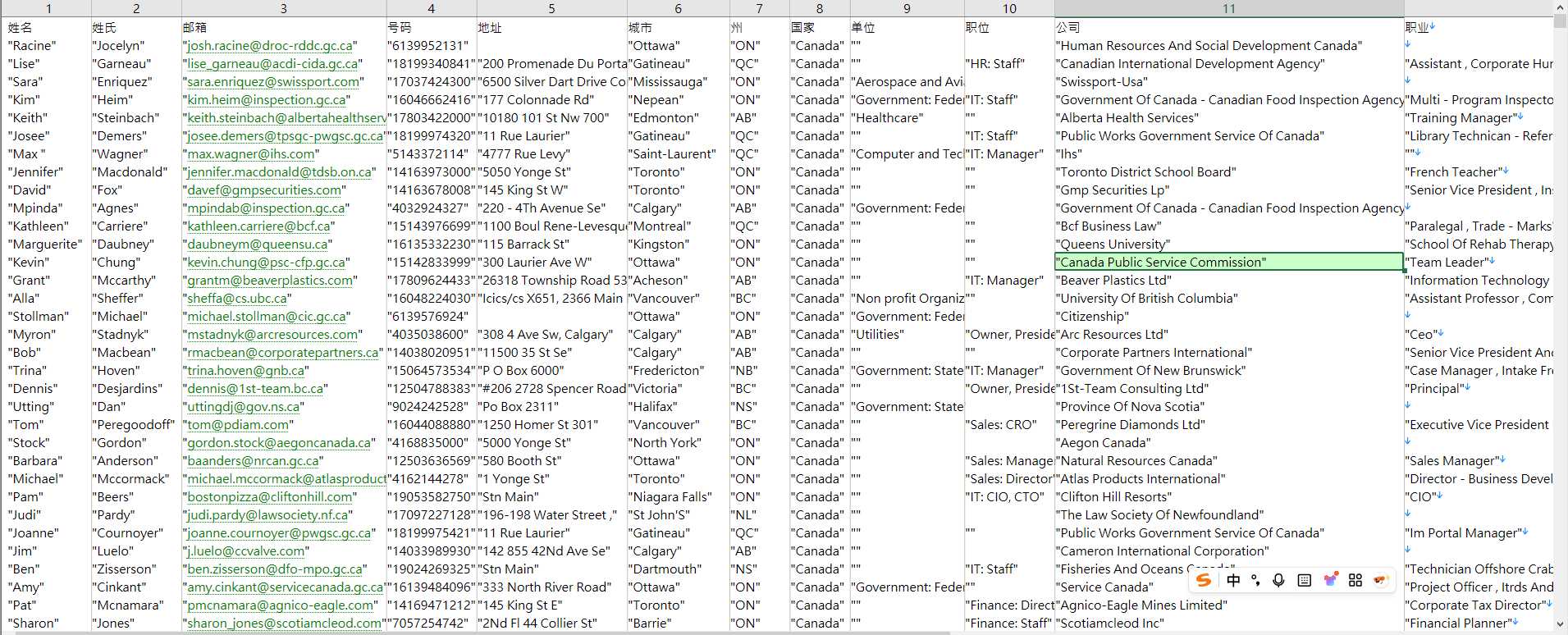Screen dimensions: 1568x635
Task: Select the "Clifton Hill Resorts" cell
Action: click(x=1229, y=497)
